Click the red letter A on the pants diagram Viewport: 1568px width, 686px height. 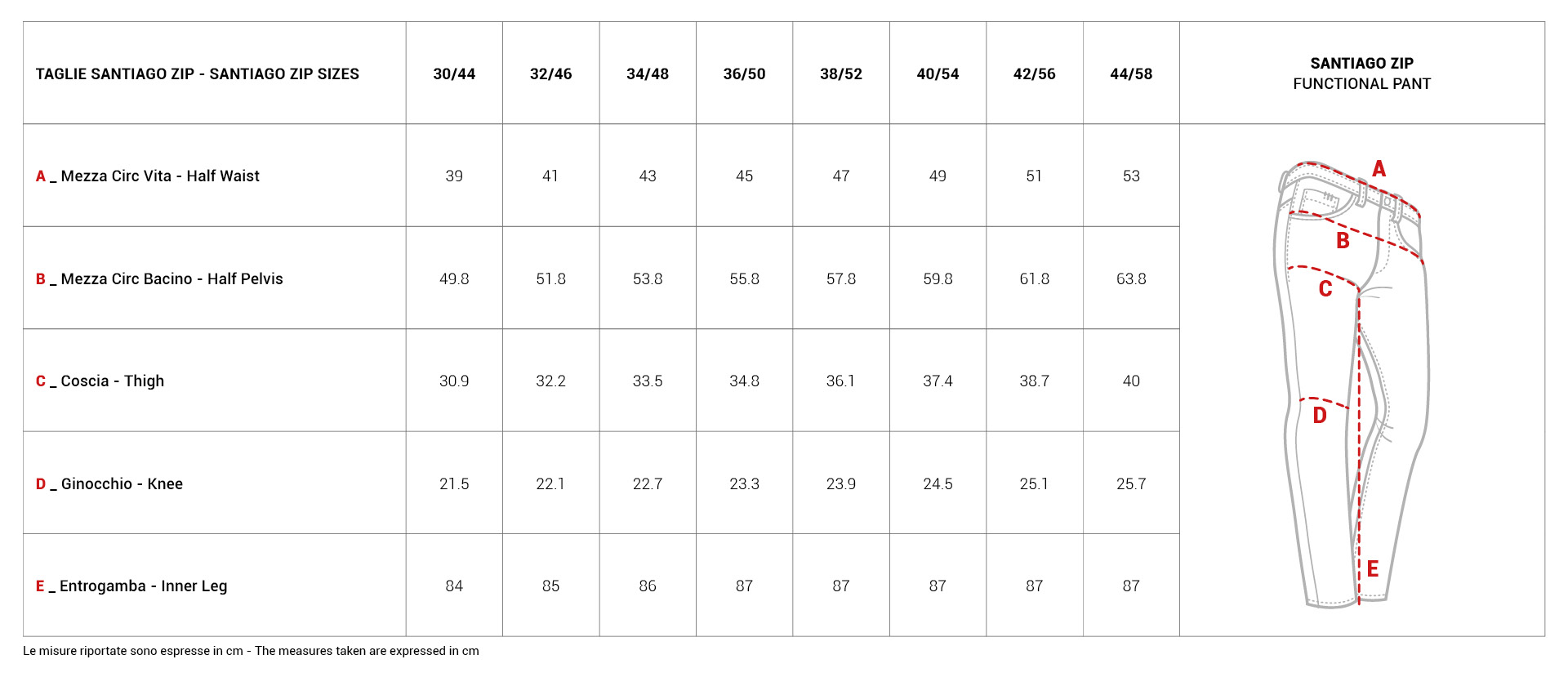click(1379, 168)
